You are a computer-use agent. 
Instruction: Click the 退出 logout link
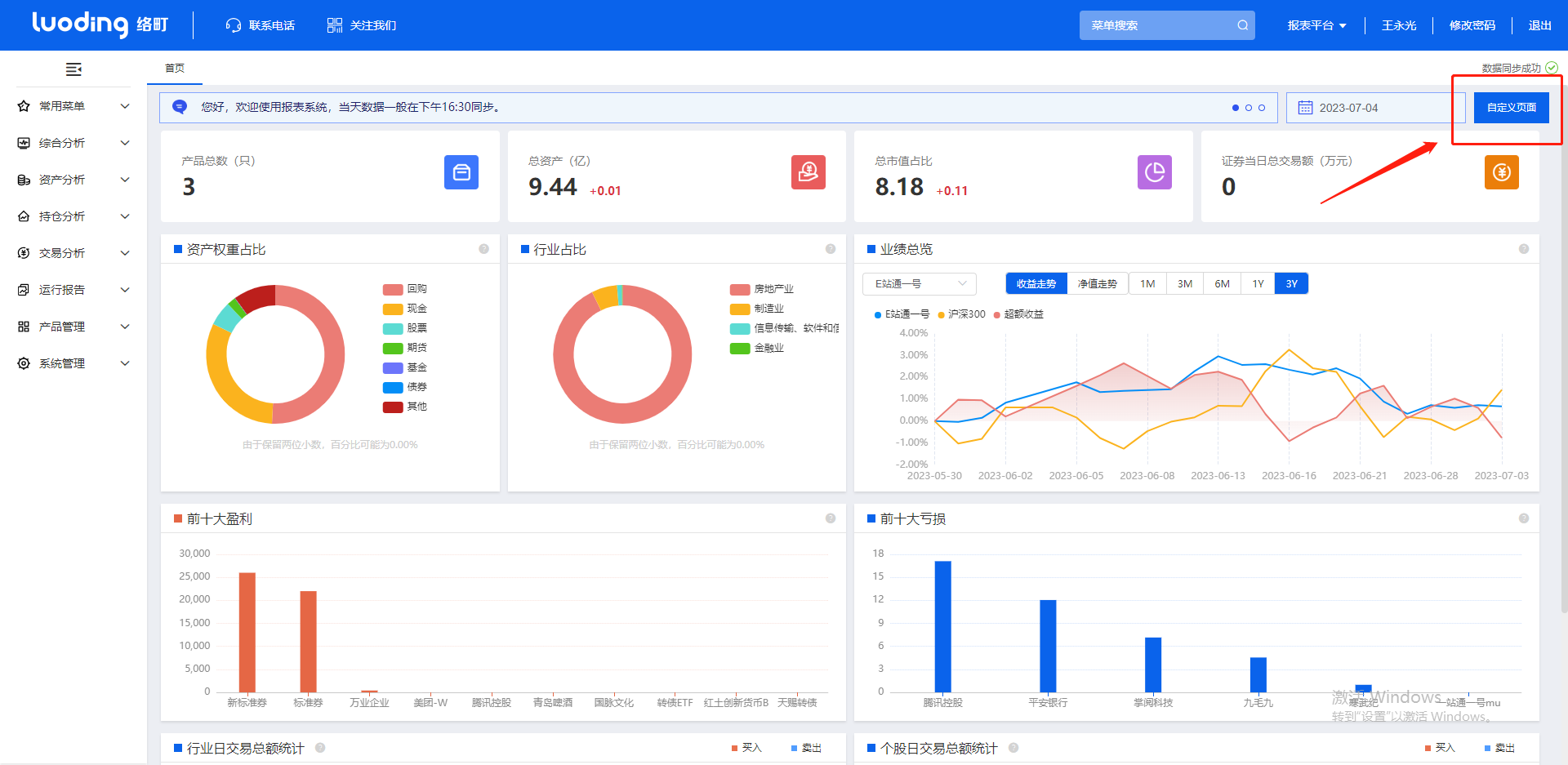point(1540,25)
